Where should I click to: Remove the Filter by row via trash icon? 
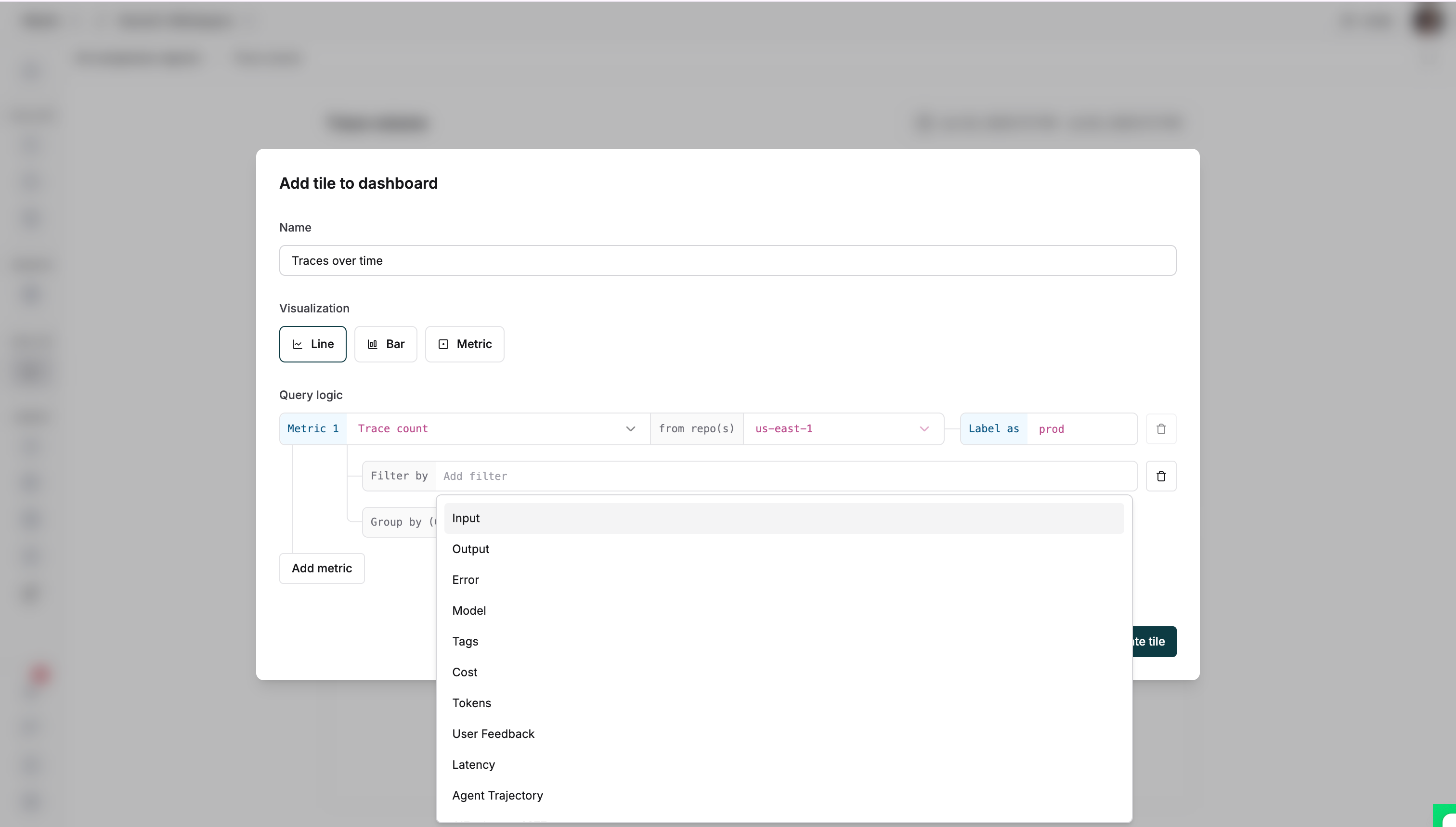pos(1160,476)
